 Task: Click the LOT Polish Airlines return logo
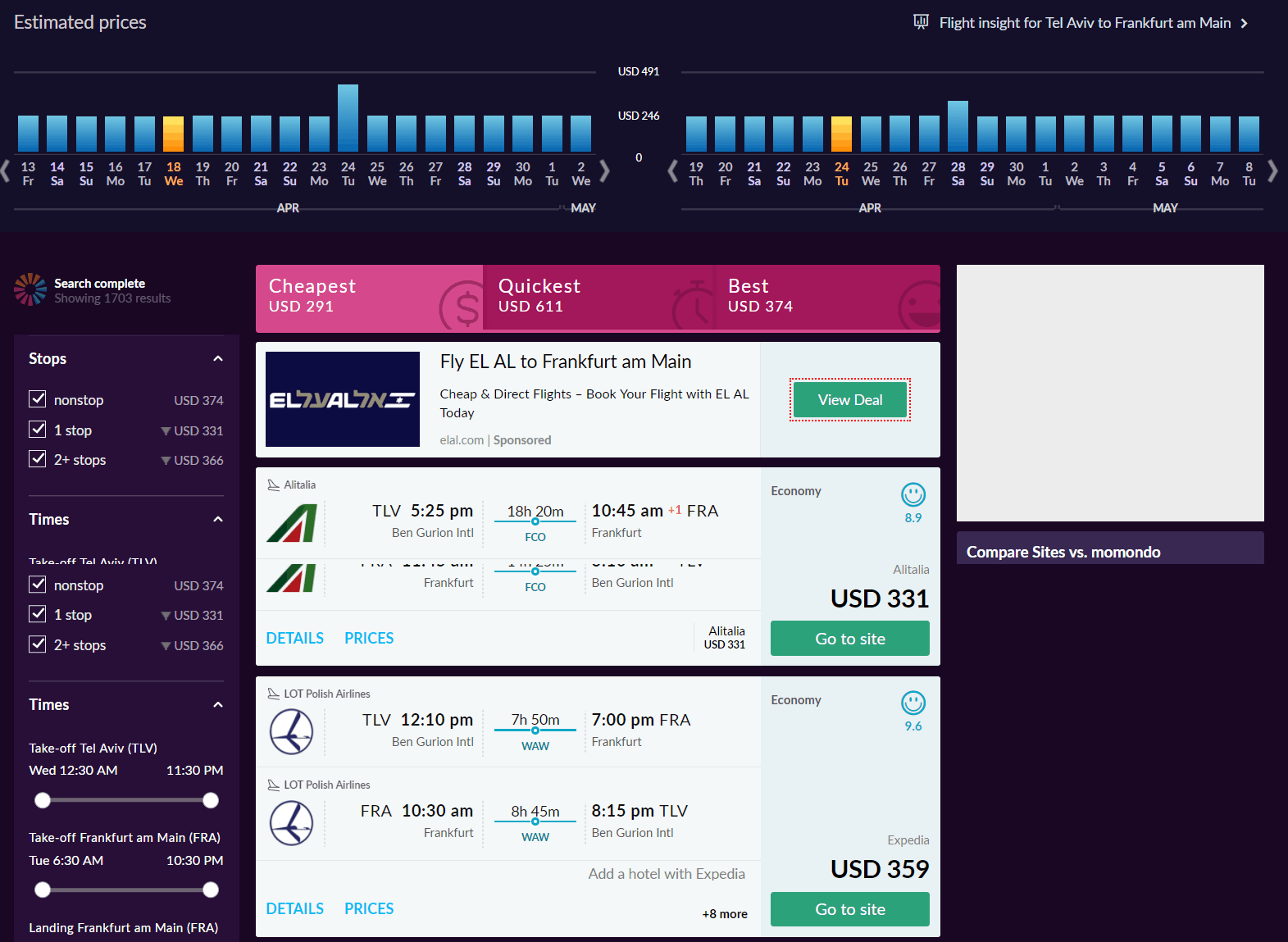point(292,822)
